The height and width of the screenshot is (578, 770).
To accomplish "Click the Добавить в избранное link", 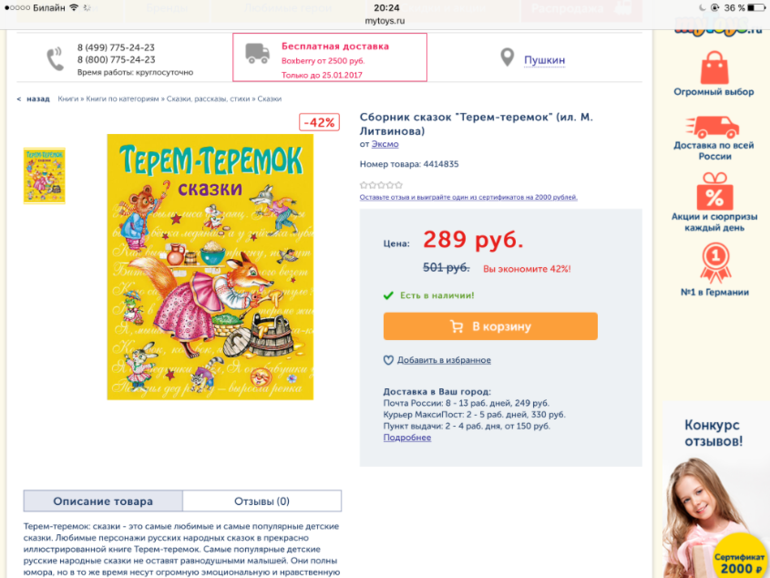I will point(444,360).
